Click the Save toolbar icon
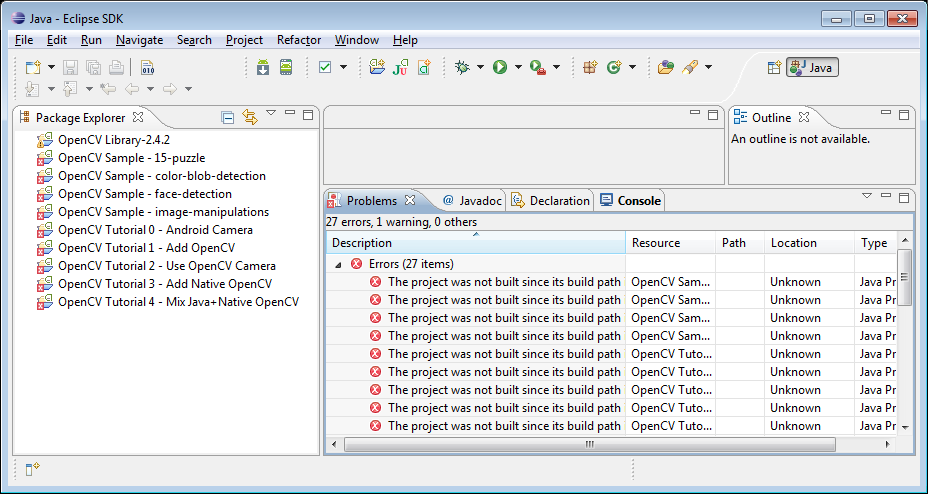Image resolution: width=928 pixels, height=494 pixels. pos(70,67)
